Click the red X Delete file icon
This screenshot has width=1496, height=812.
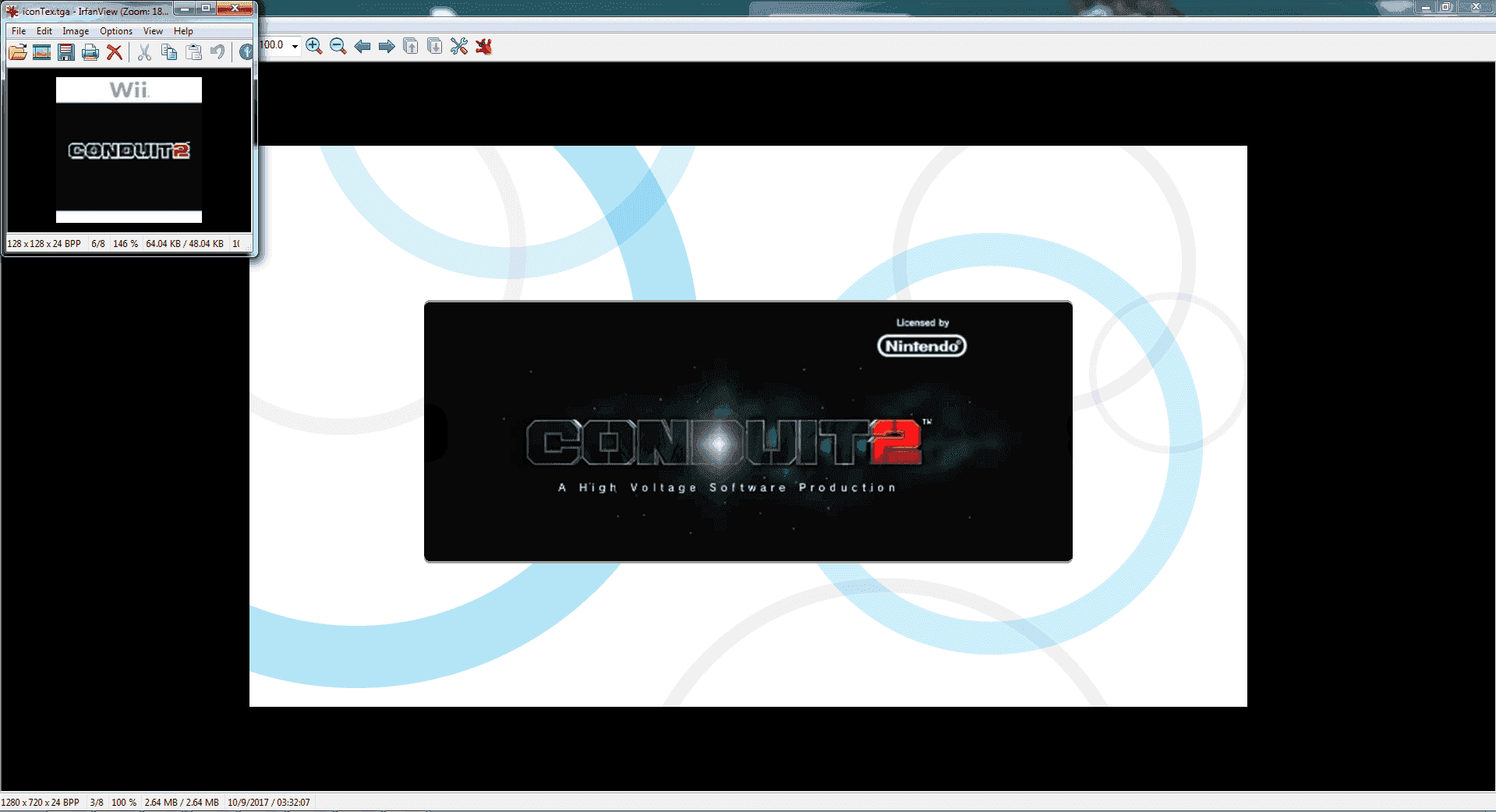tap(115, 52)
